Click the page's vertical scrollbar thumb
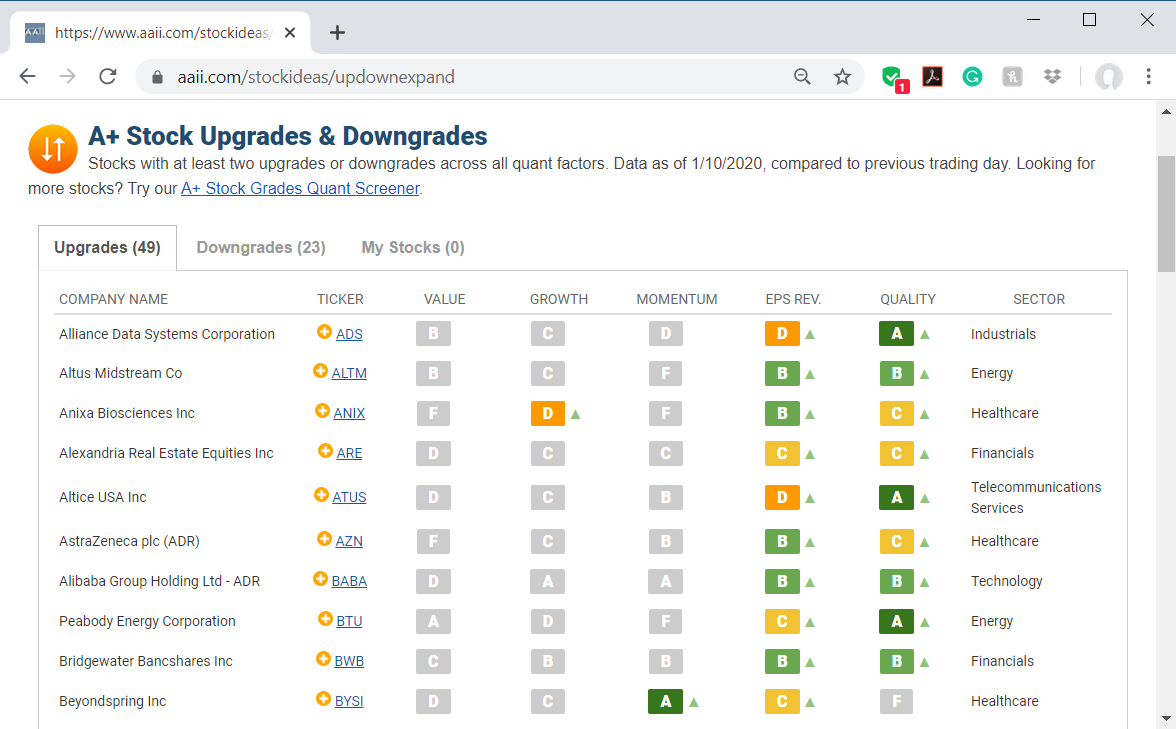1176x729 pixels. tap(1166, 213)
